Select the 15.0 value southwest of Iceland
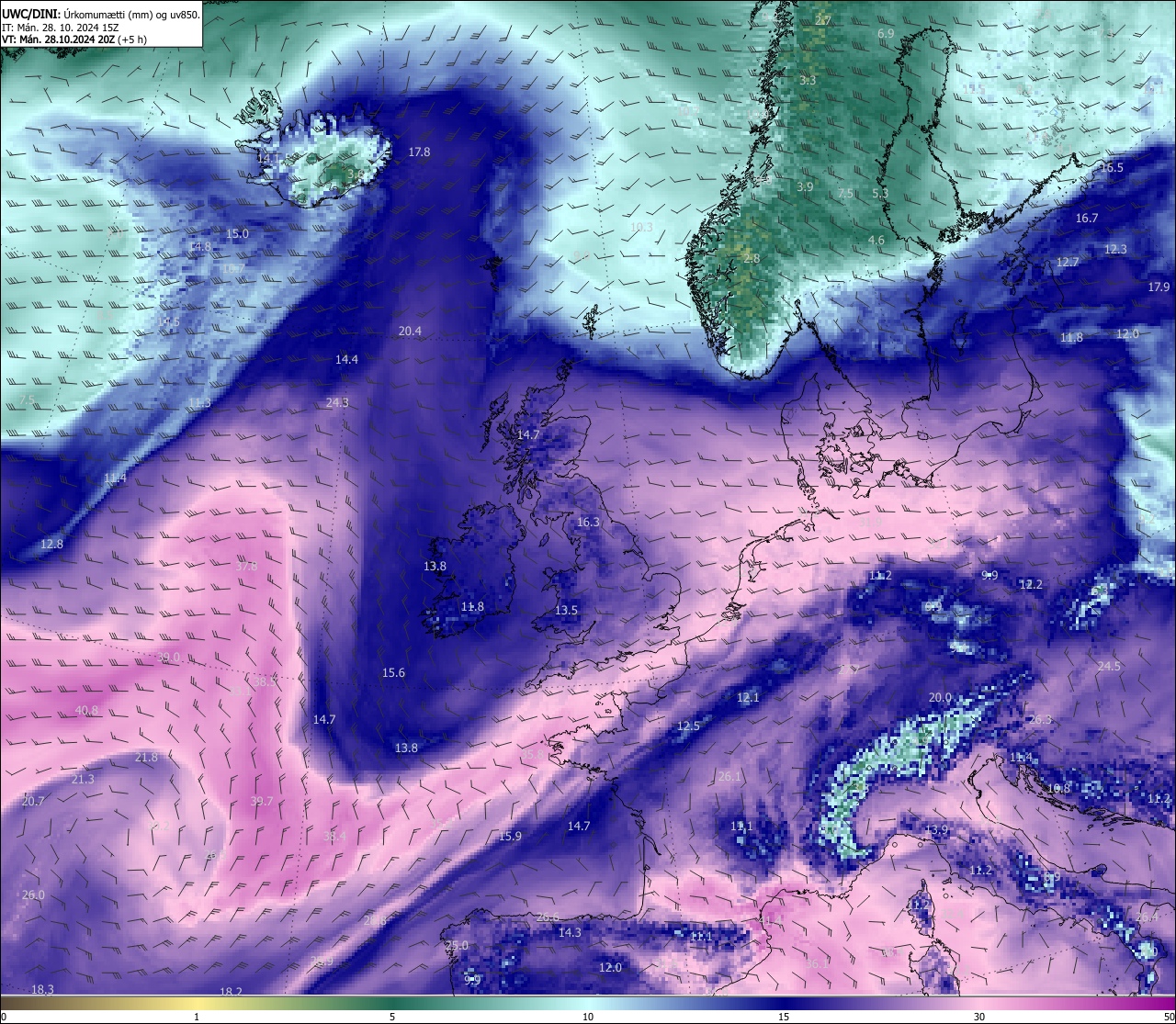The image size is (1176, 1024). pyautogui.click(x=237, y=233)
